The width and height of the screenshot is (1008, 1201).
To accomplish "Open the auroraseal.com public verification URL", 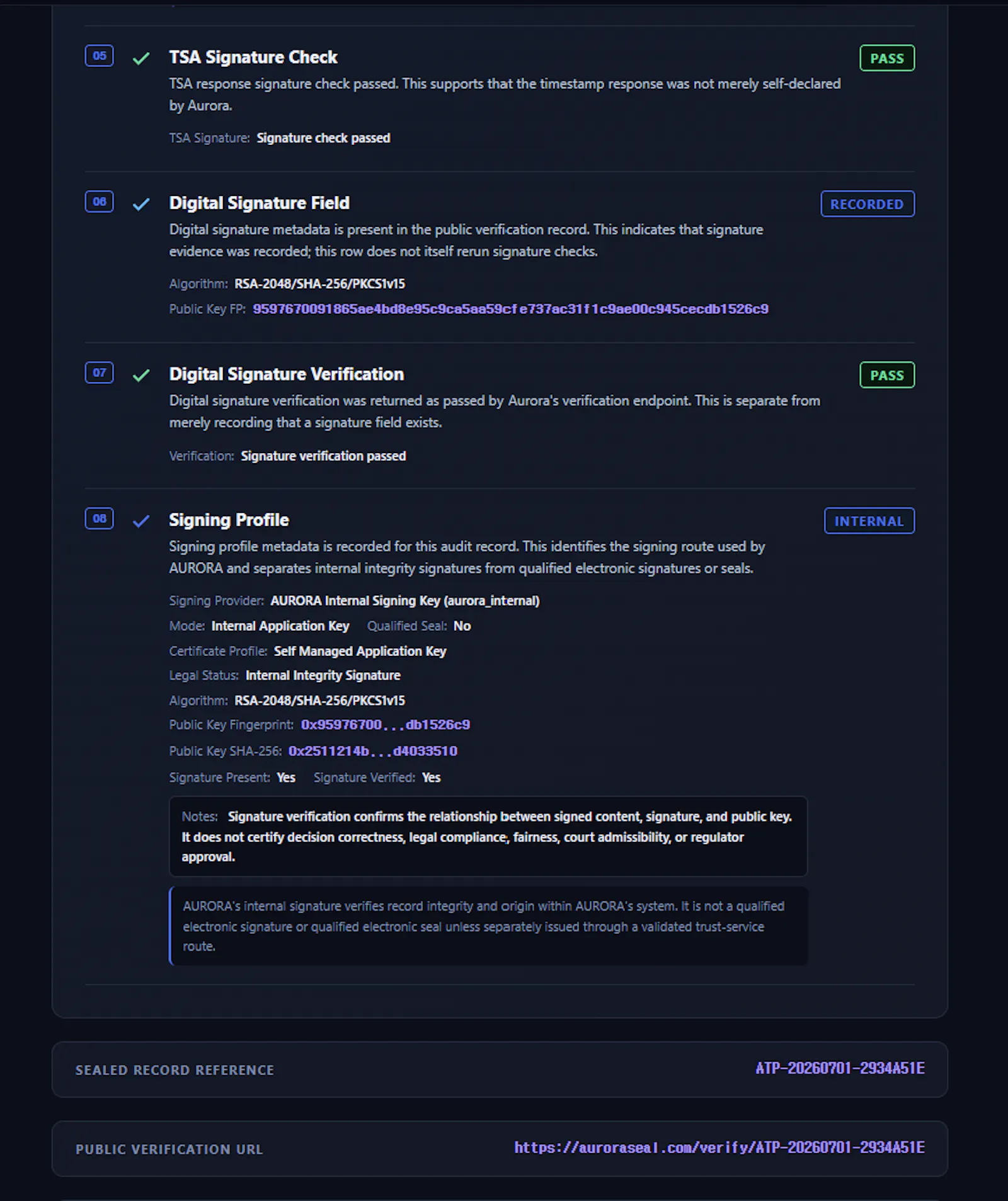I will point(719,1147).
